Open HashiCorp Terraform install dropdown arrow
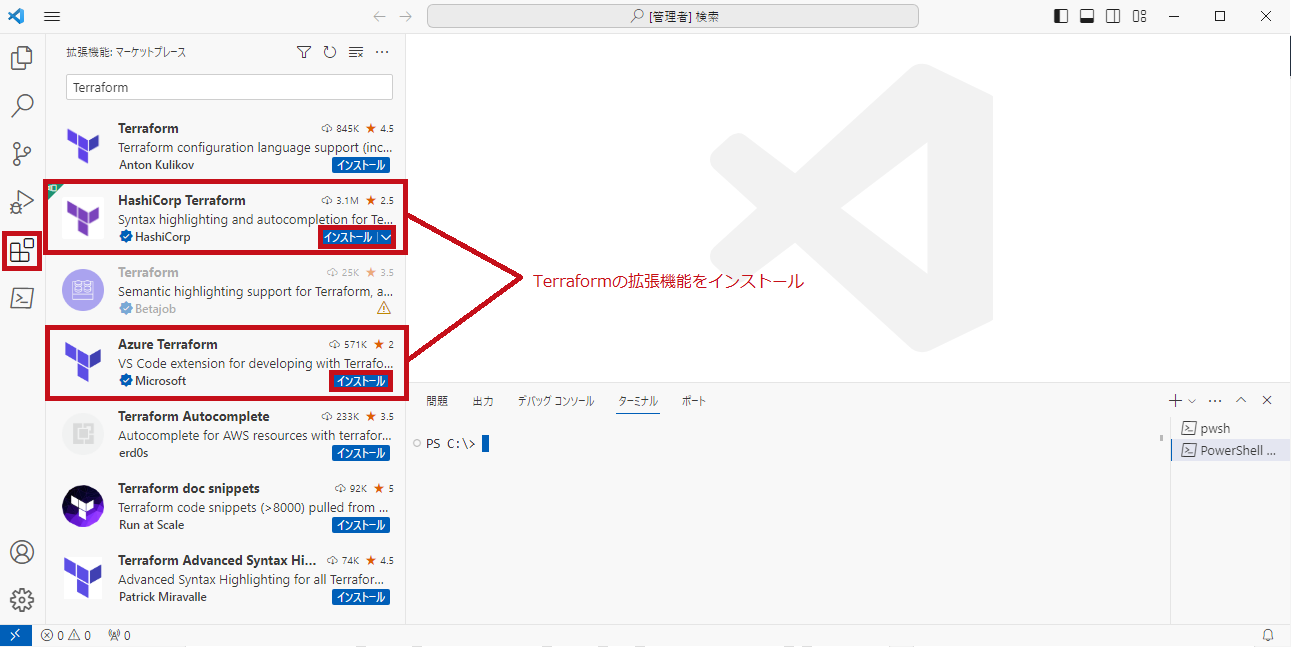Image resolution: width=1291 pixels, height=647 pixels. [x=386, y=237]
